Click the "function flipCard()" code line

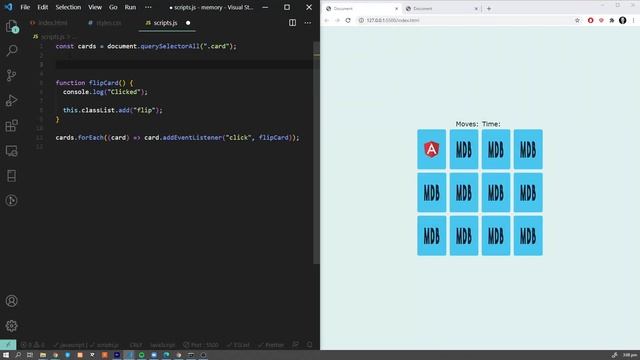(95, 82)
